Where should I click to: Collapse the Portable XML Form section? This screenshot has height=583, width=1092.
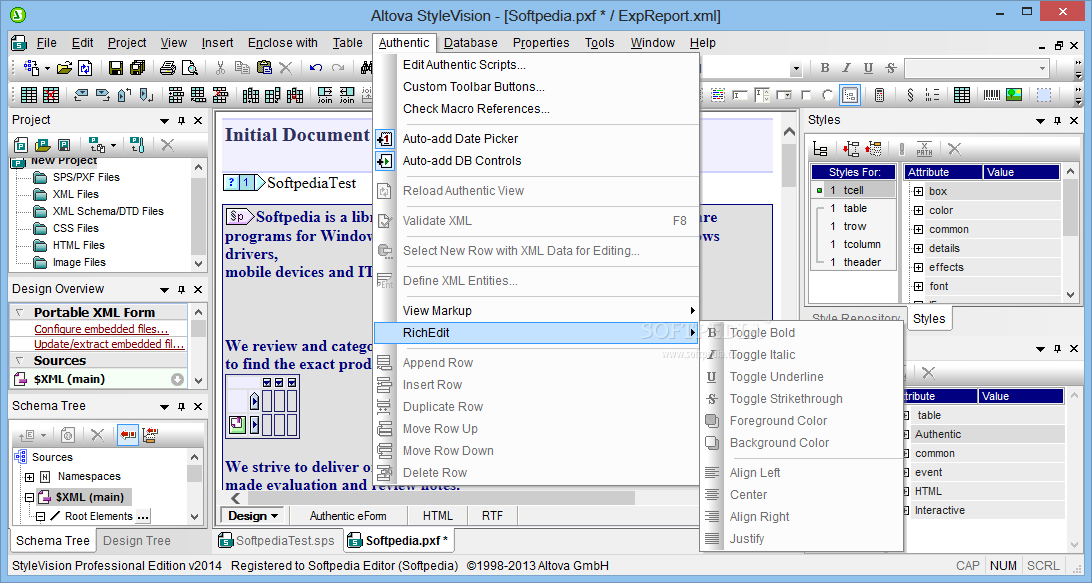20,313
